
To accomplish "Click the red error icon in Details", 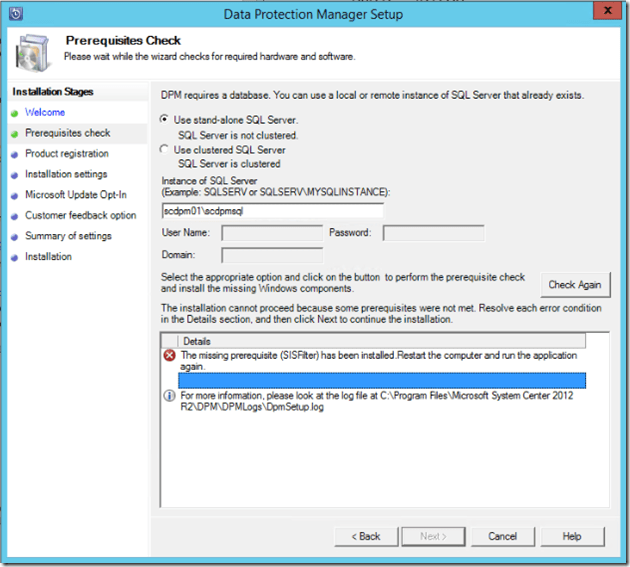I will tap(169, 356).
